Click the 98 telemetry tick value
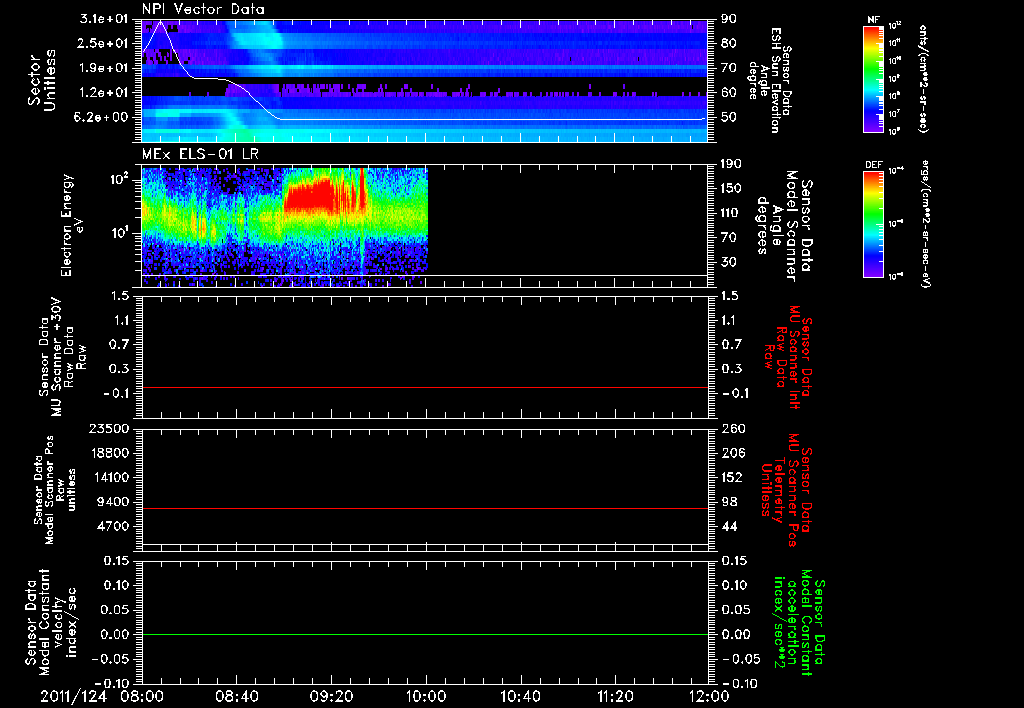Image resolution: width=1024 pixels, height=708 pixels. pyautogui.click(x=729, y=502)
